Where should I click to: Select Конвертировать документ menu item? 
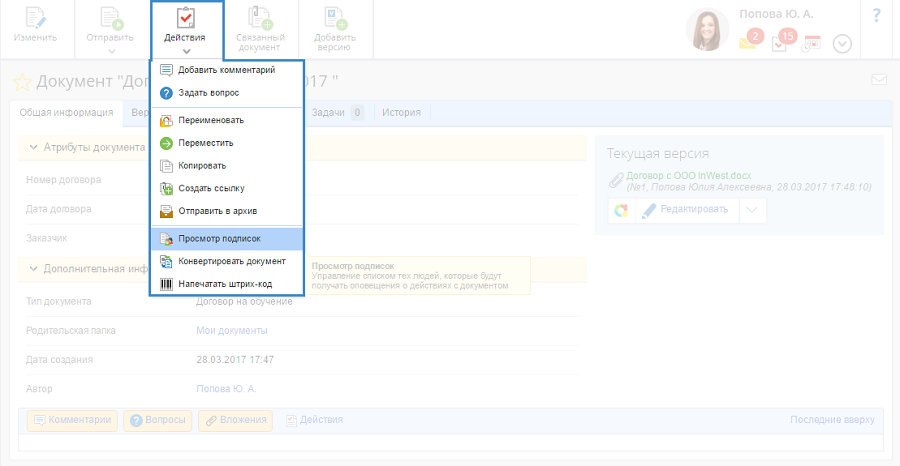227,261
